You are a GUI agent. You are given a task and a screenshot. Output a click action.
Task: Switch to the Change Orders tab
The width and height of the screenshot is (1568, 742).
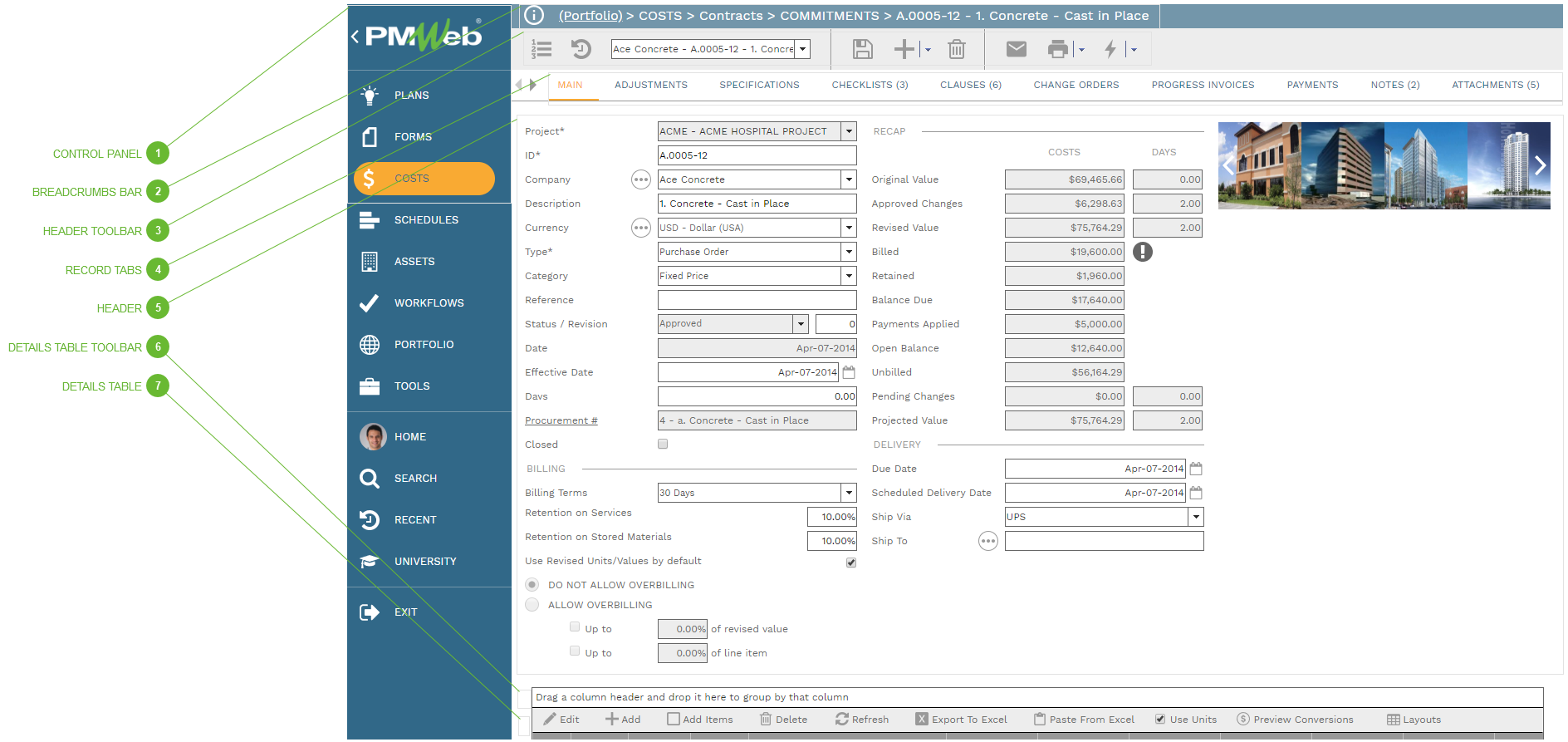tap(1076, 85)
